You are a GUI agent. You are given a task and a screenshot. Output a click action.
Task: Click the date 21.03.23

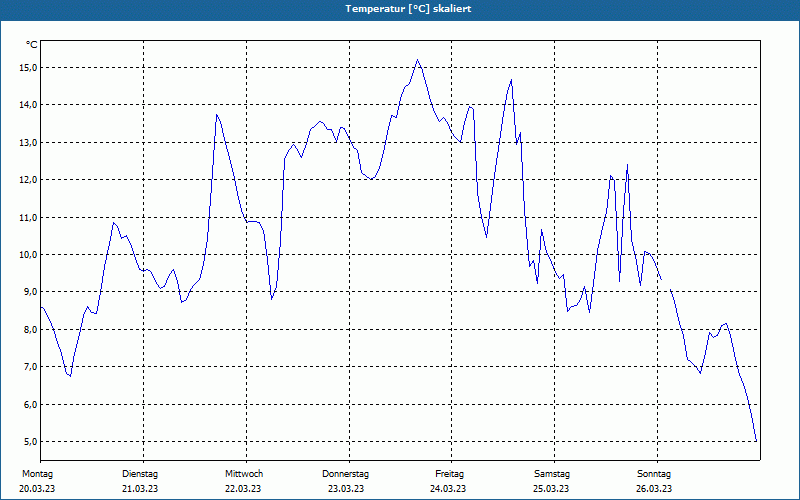point(140,489)
